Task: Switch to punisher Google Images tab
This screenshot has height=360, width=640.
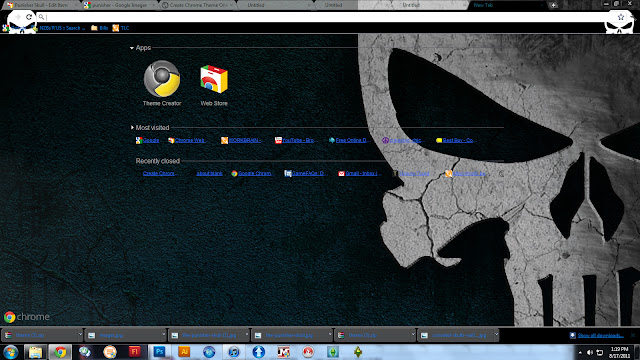Action: click(x=119, y=5)
